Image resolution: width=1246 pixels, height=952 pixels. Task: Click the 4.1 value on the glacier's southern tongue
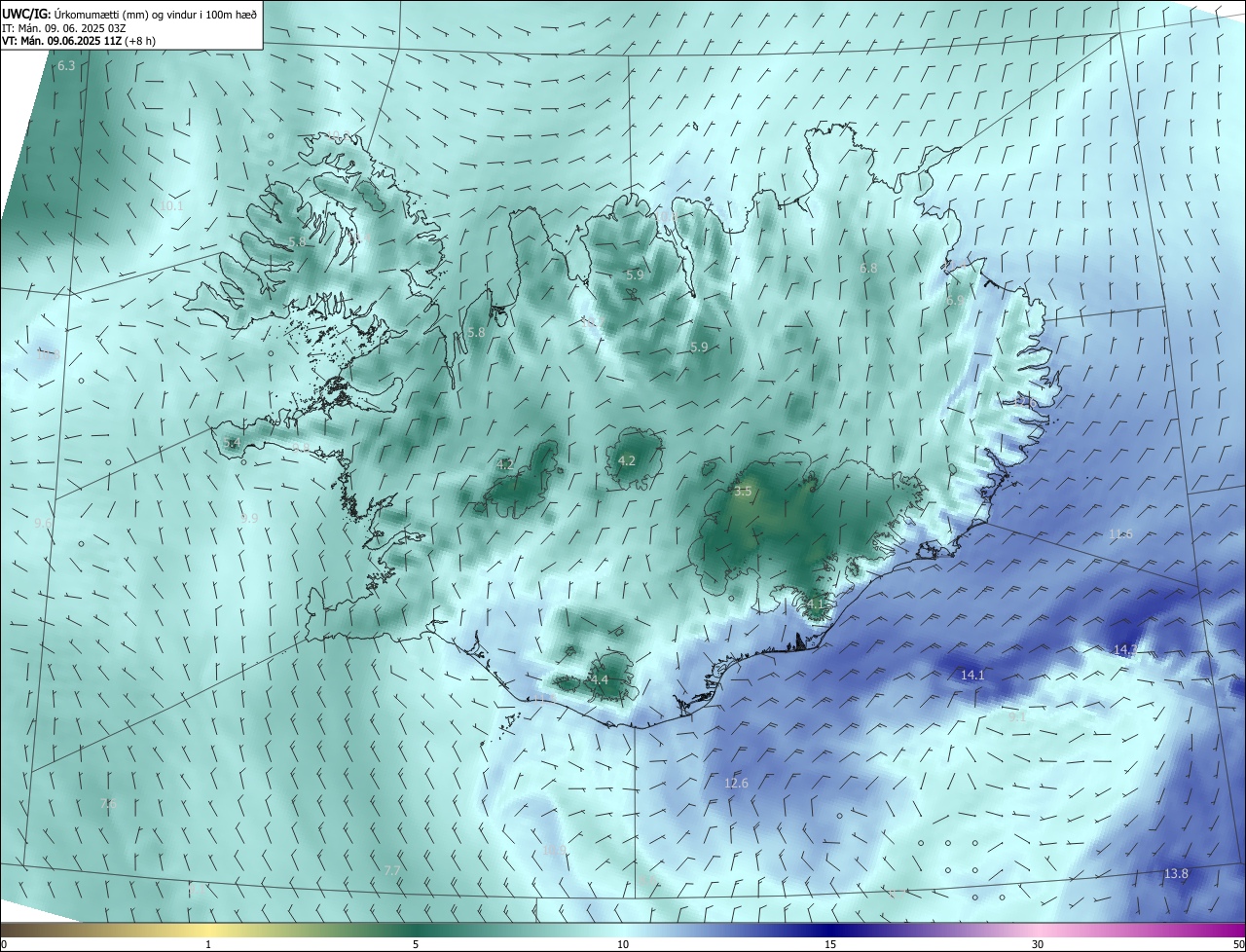pyautogui.click(x=815, y=604)
